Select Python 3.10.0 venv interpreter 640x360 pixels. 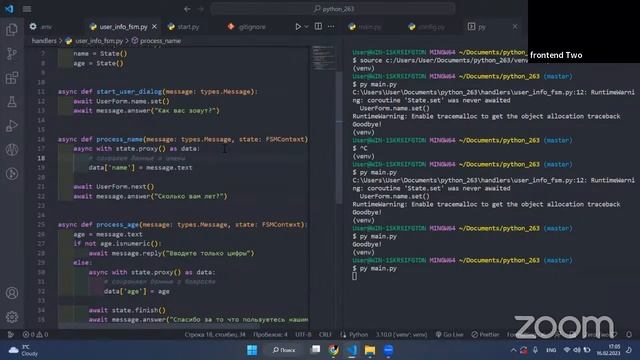coord(401,334)
